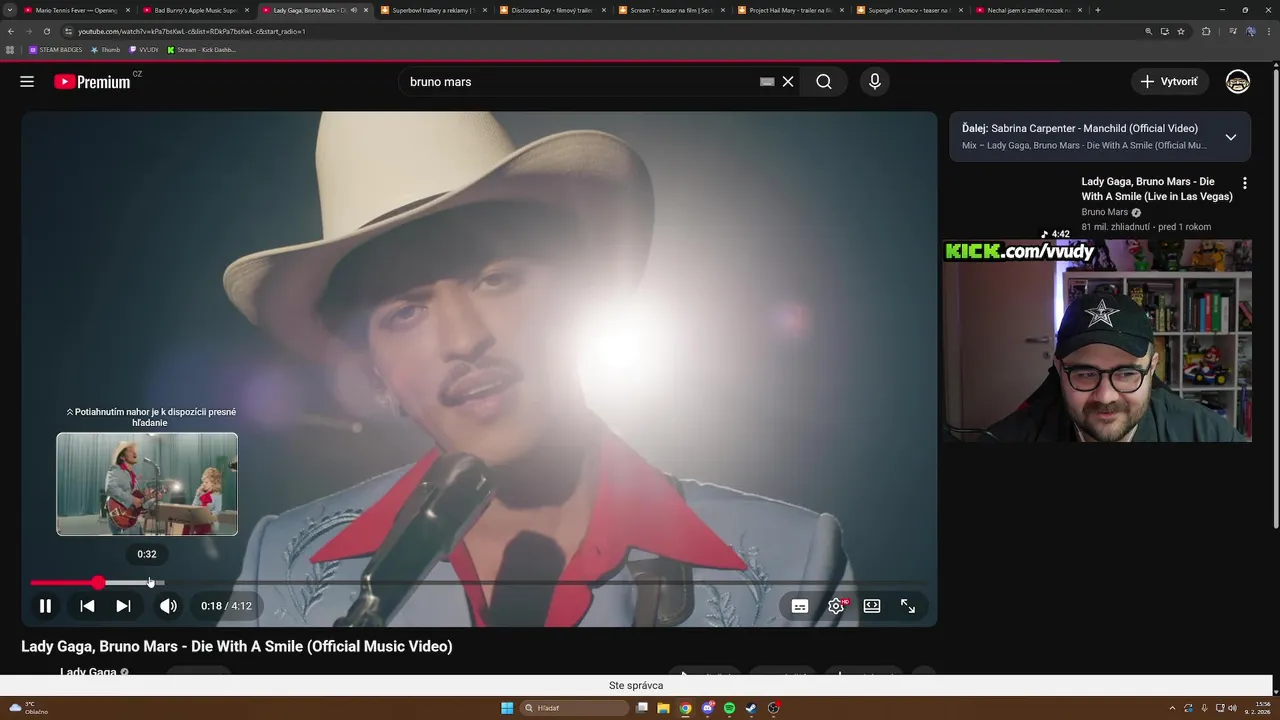1280x720 pixels.
Task: Open a new browser tab
Action: [x=1098, y=10]
